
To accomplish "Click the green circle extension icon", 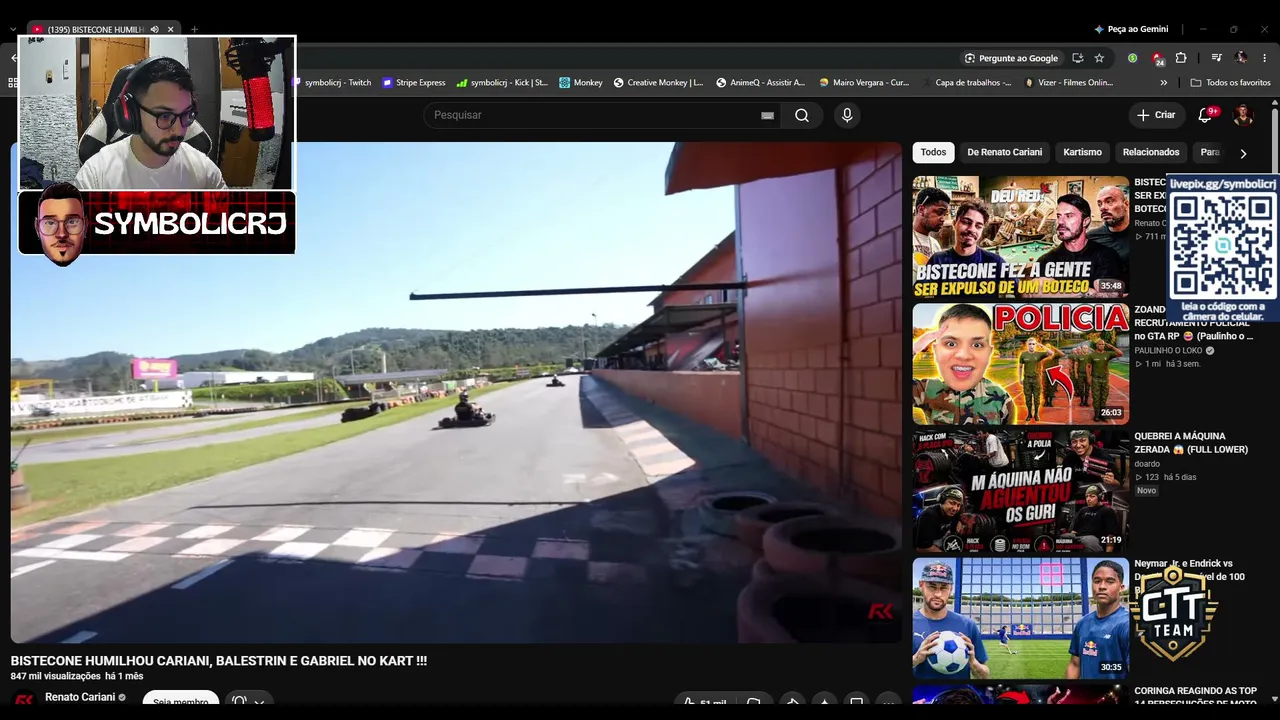I will coord(1132,58).
